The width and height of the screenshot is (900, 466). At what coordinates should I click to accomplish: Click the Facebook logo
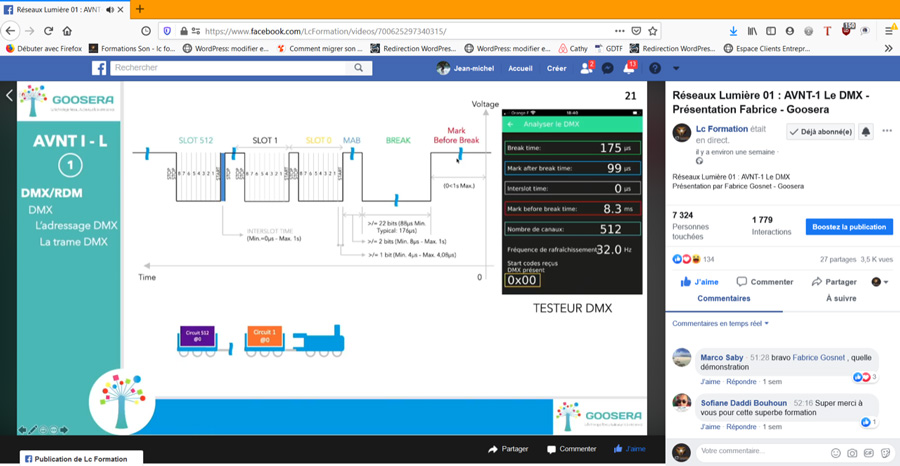click(x=99, y=68)
